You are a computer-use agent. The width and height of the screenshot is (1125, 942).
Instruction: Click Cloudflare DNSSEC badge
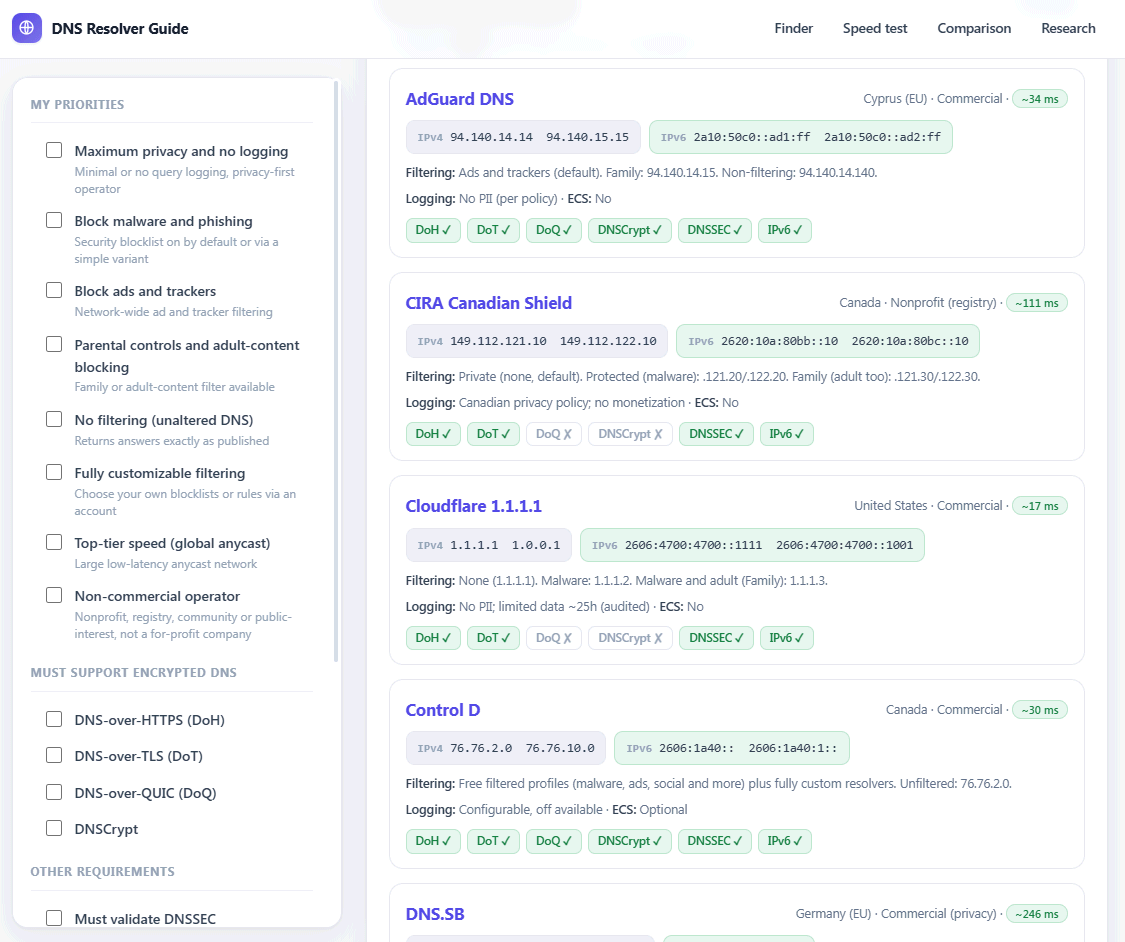point(717,638)
